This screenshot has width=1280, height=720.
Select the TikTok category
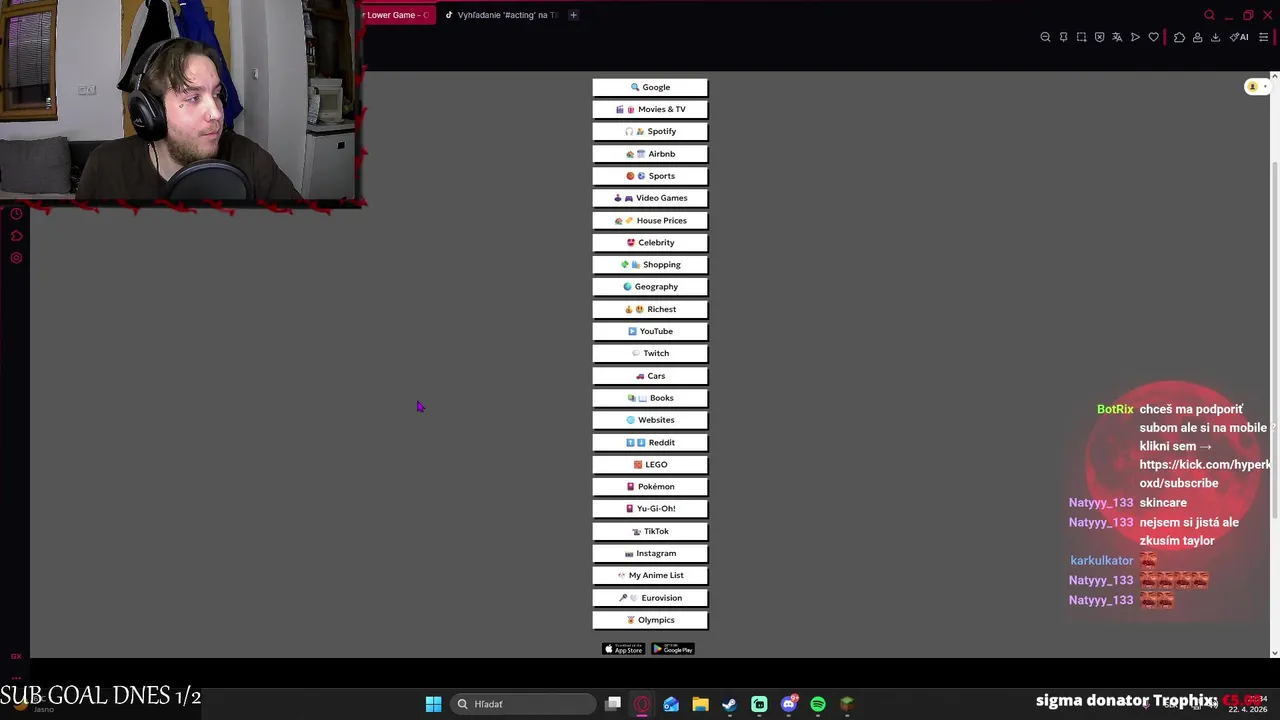coord(650,531)
